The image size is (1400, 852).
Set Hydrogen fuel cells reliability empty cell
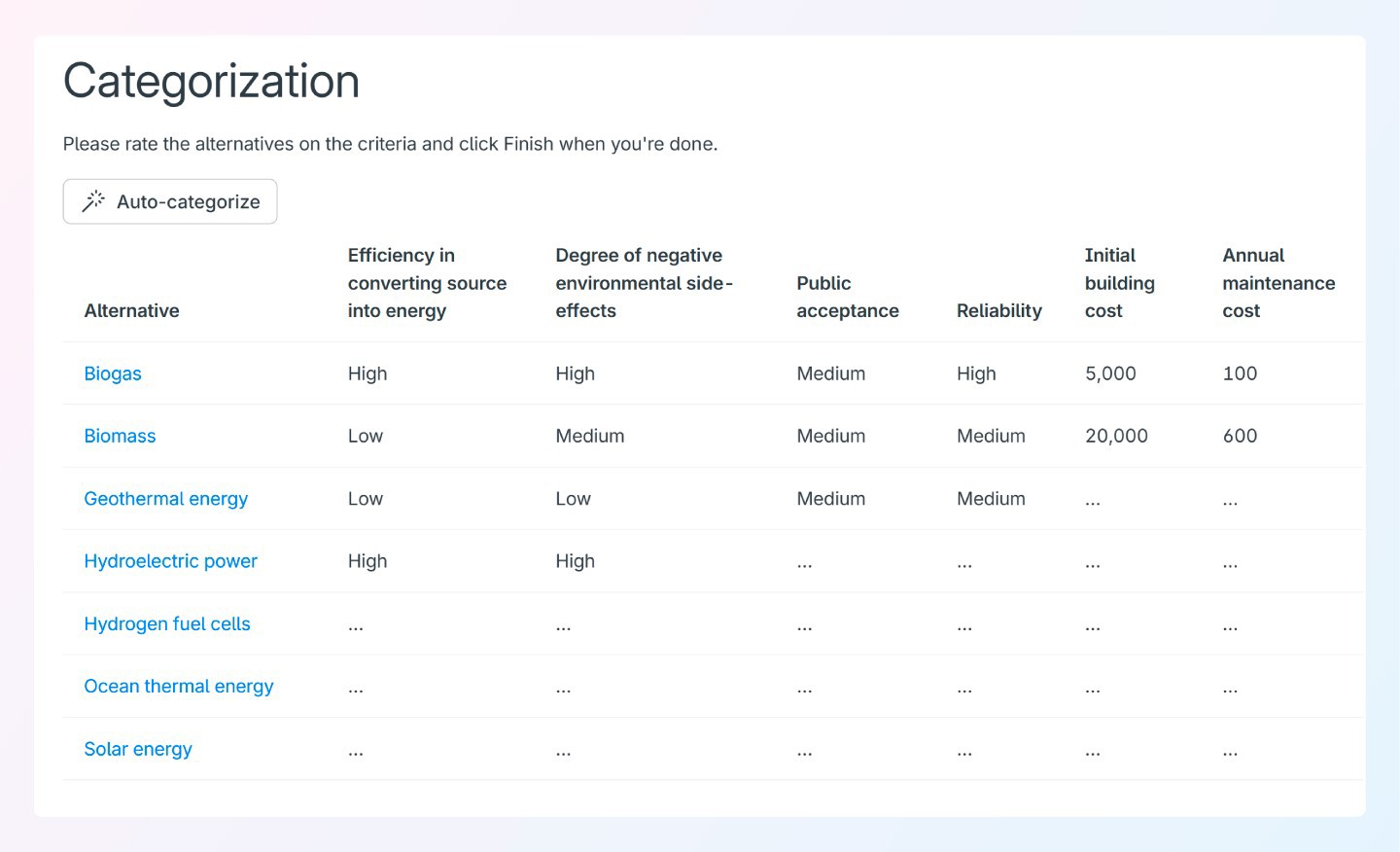[x=964, y=625]
